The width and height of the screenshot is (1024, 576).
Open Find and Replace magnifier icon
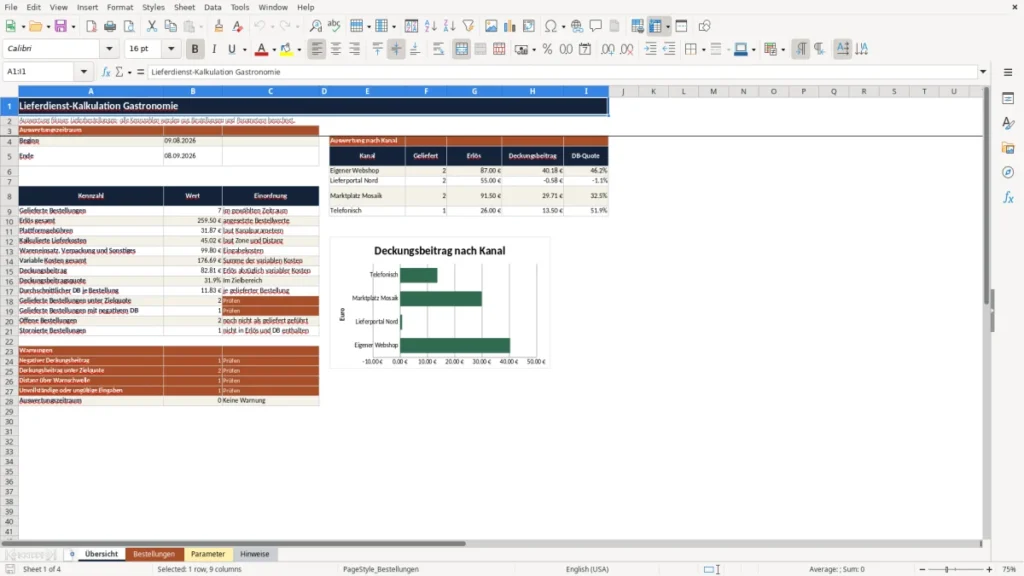click(315, 26)
